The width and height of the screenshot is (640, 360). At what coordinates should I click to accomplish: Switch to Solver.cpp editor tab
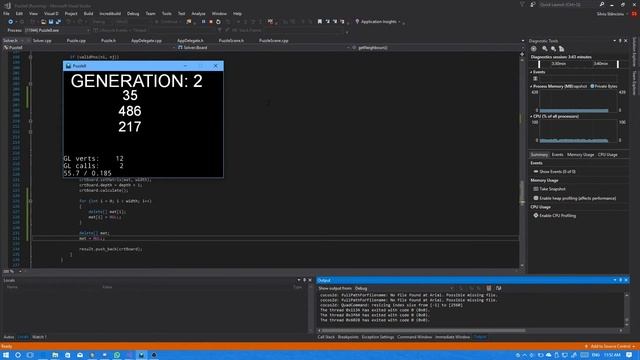[x=42, y=41]
